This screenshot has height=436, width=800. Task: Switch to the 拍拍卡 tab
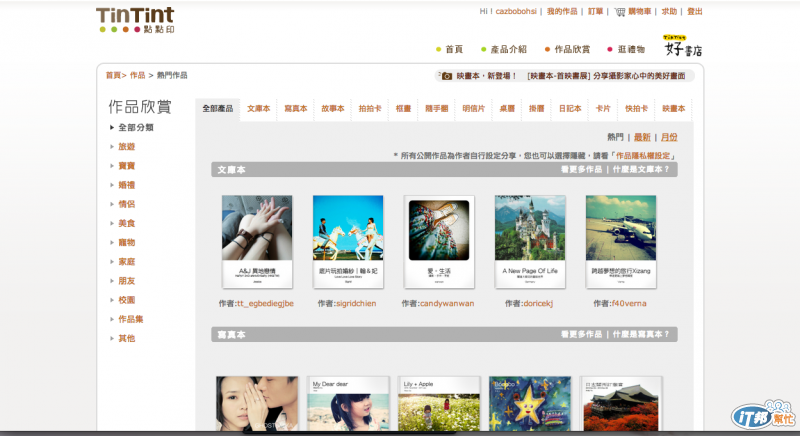[370, 109]
